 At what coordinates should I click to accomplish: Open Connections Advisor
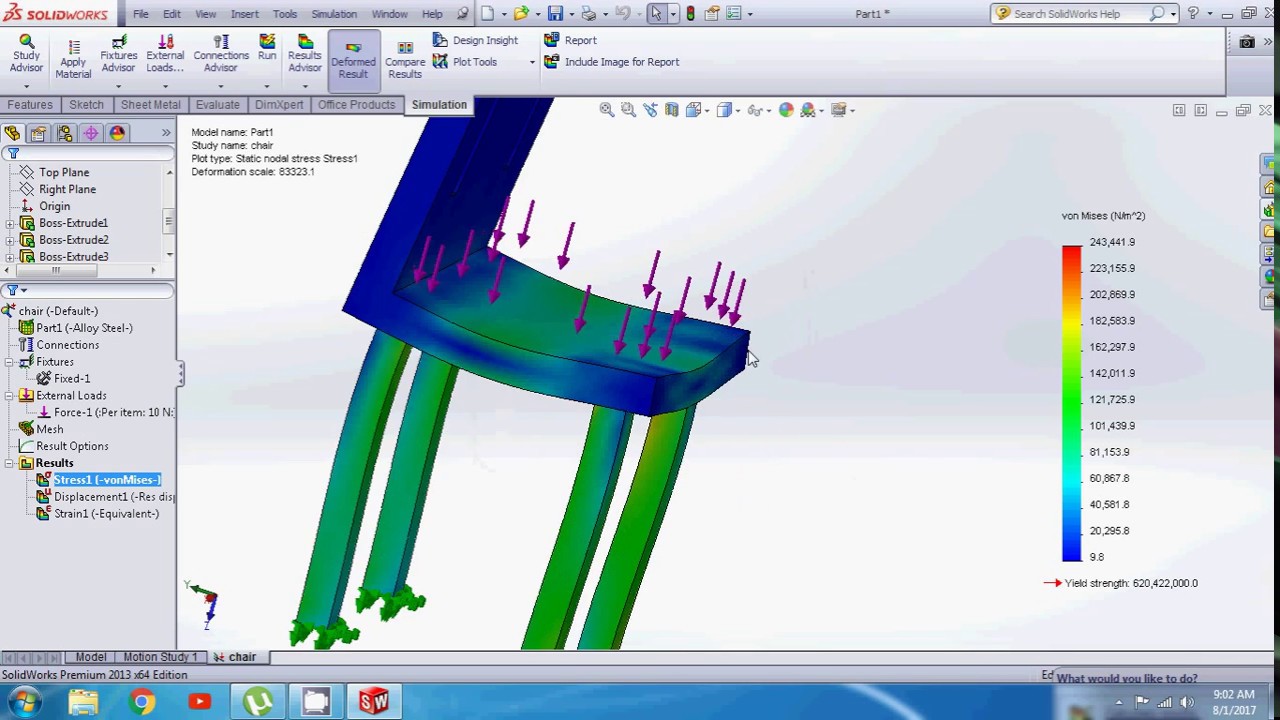pos(221,55)
